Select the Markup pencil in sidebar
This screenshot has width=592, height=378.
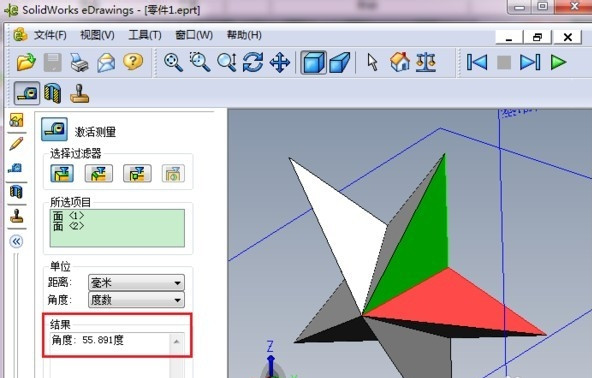click(16, 144)
